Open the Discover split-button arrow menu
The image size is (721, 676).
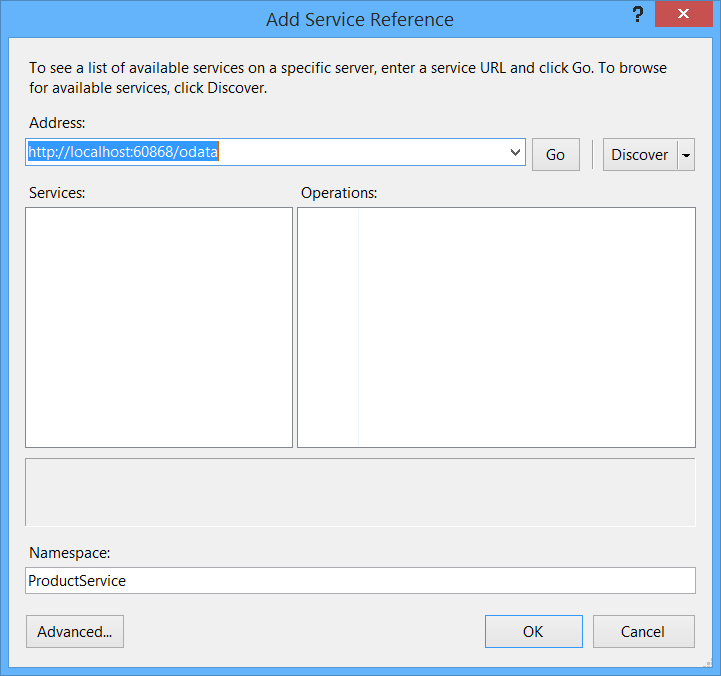(686, 155)
